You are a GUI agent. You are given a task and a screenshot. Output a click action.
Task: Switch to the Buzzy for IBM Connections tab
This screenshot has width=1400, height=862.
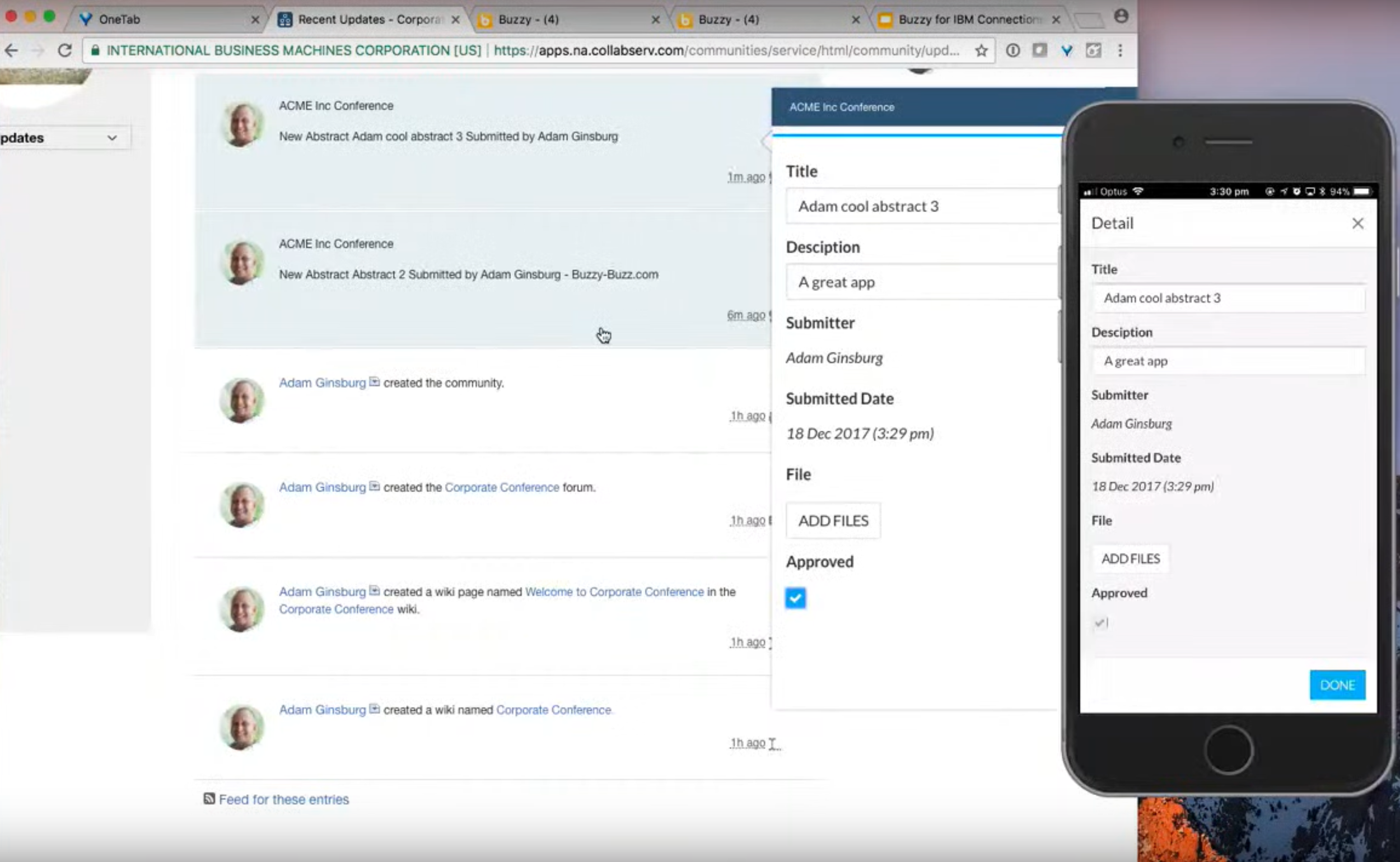click(968, 20)
